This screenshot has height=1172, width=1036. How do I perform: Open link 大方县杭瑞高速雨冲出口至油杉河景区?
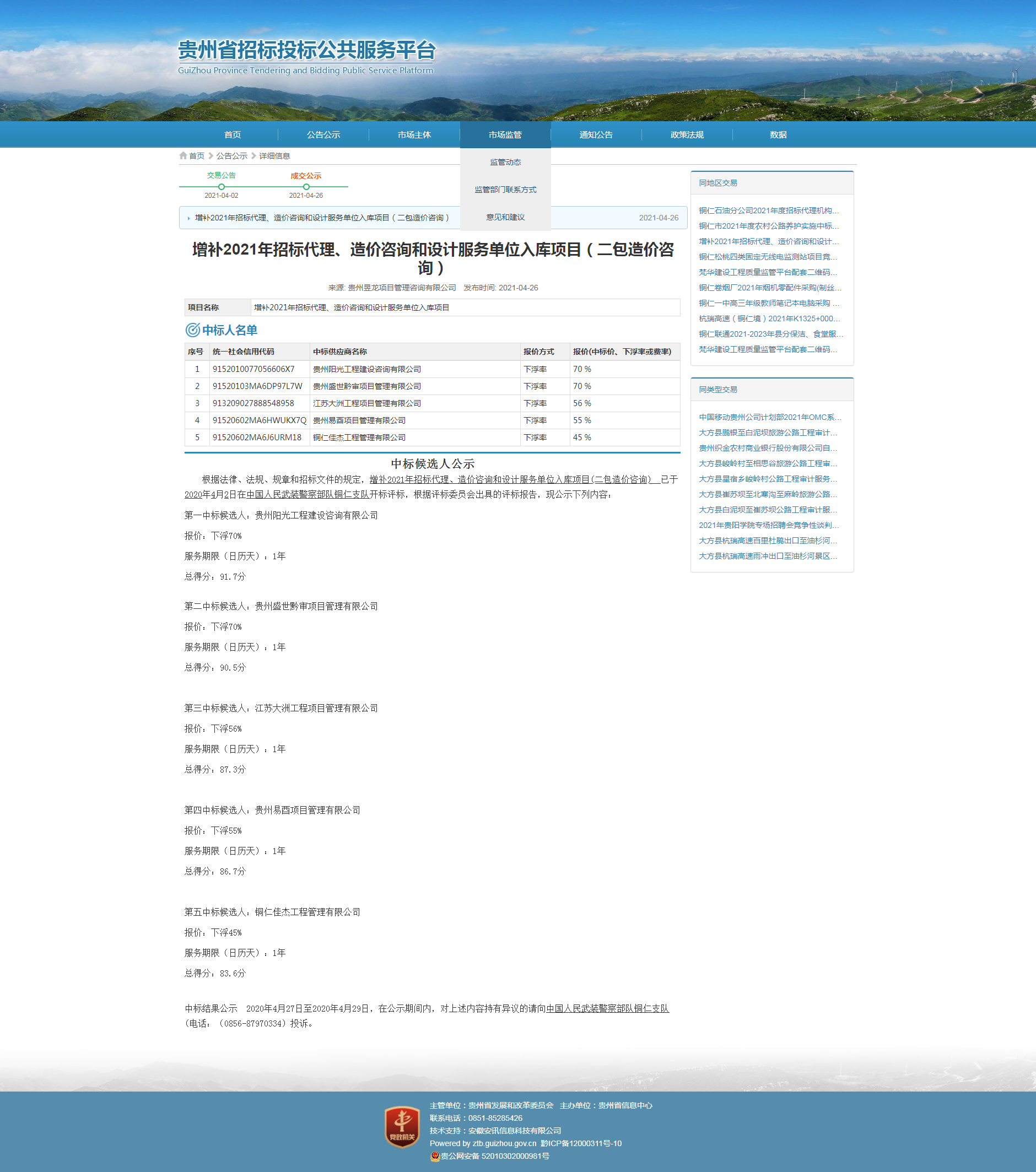tap(768, 557)
